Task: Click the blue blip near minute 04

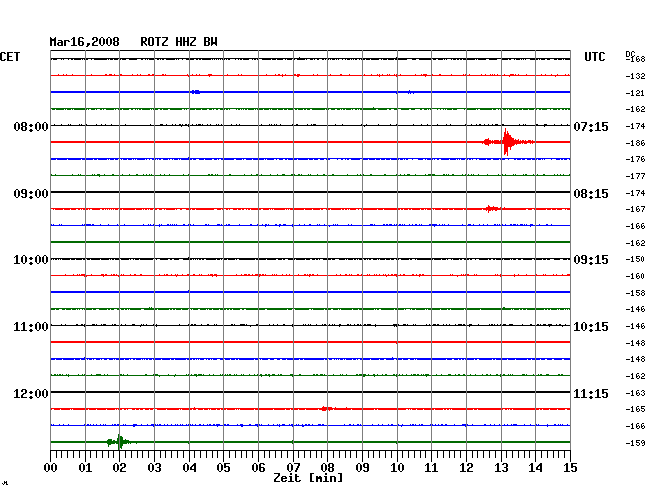Action: click(196, 92)
